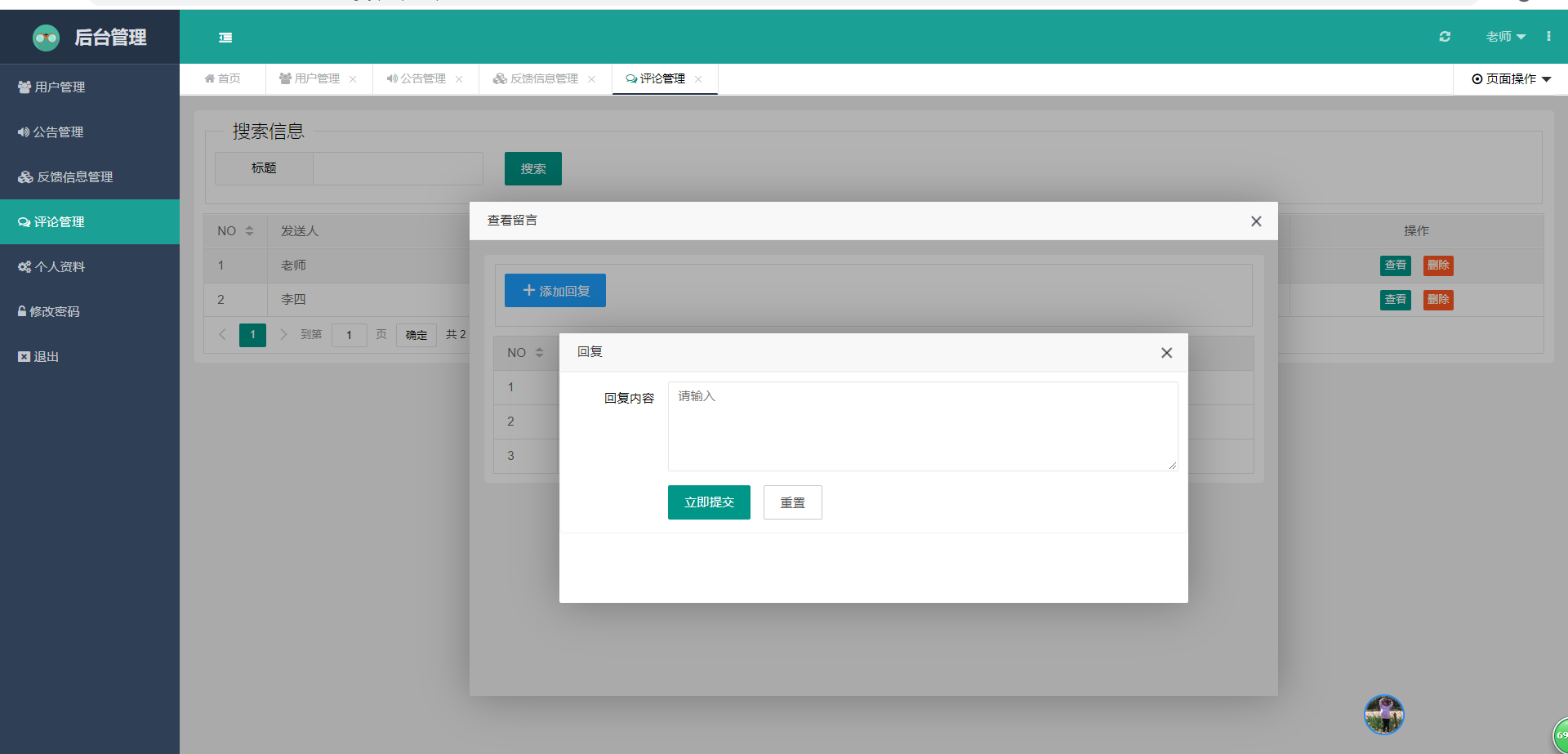The height and width of the screenshot is (754, 1568).
Task: Click the 李四 sender cell
Action: 293,300
